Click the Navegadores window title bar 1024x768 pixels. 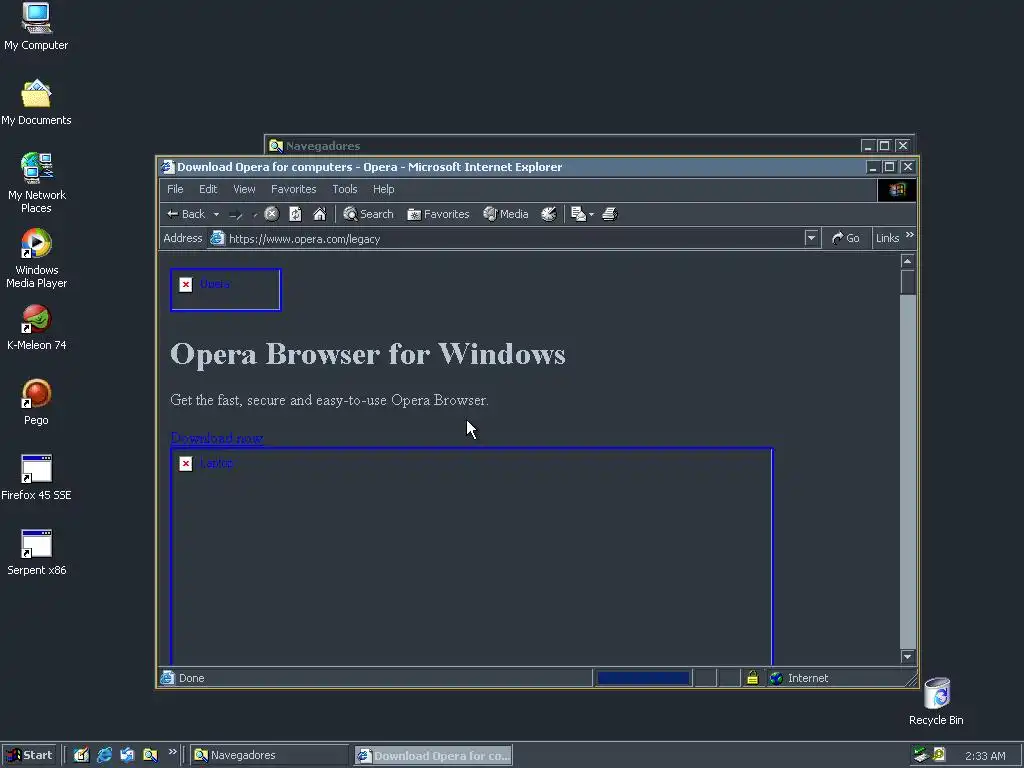click(562, 146)
